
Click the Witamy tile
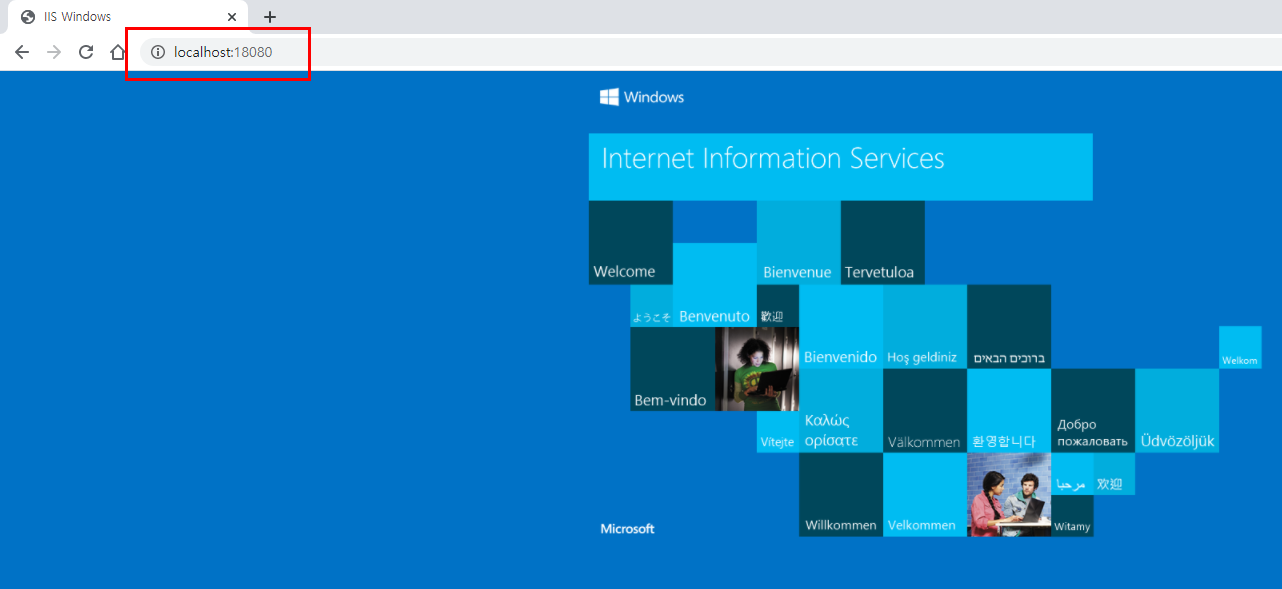(x=1071, y=516)
